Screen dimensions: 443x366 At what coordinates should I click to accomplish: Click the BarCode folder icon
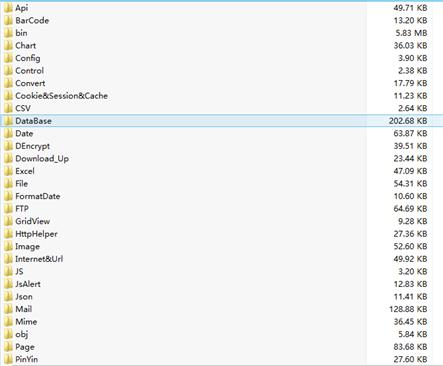[8, 21]
